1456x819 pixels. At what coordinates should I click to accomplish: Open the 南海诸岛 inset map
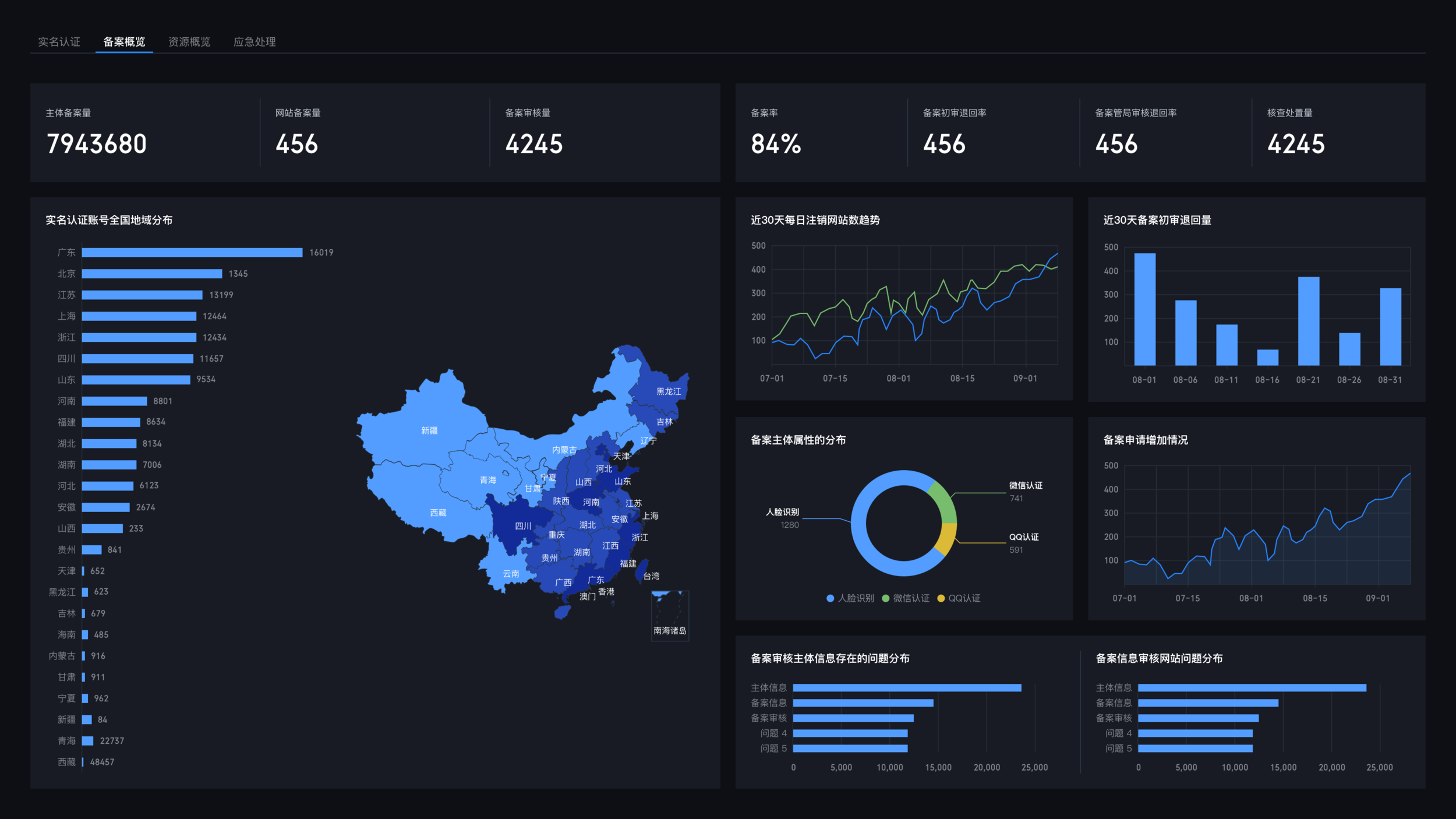pyautogui.click(x=670, y=616)
